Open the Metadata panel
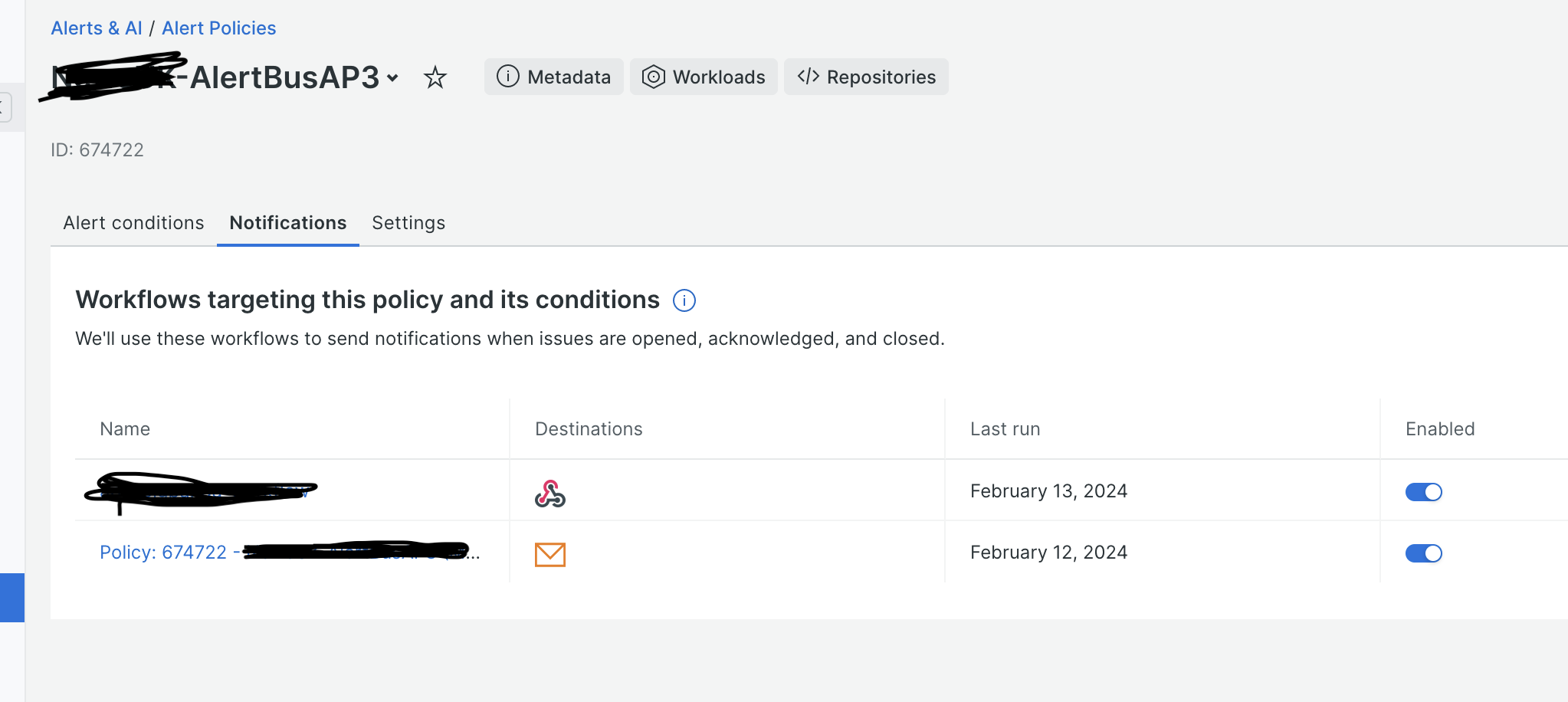 tap(553, 77)
